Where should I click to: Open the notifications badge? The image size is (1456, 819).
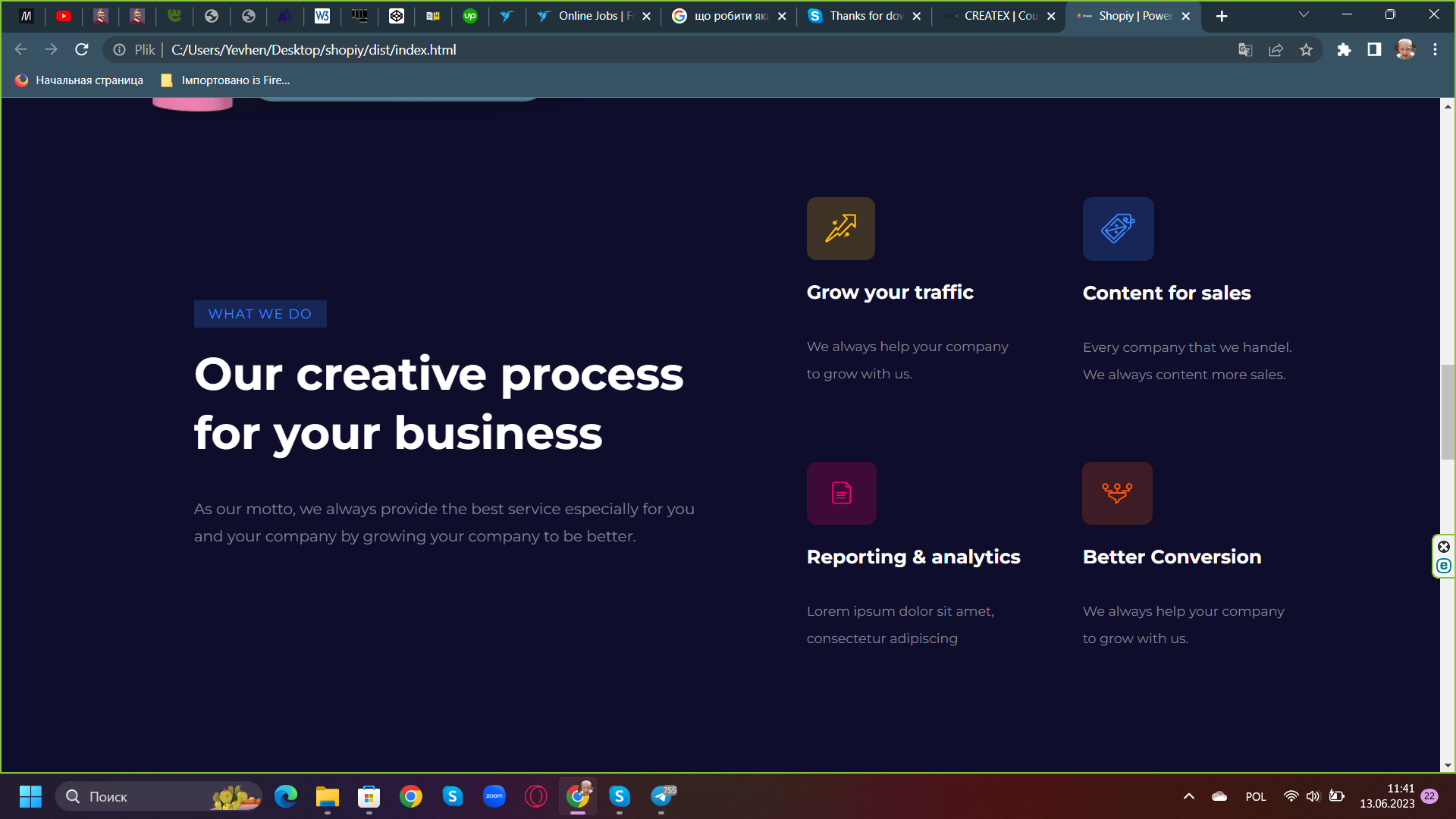click(1429, 796)
